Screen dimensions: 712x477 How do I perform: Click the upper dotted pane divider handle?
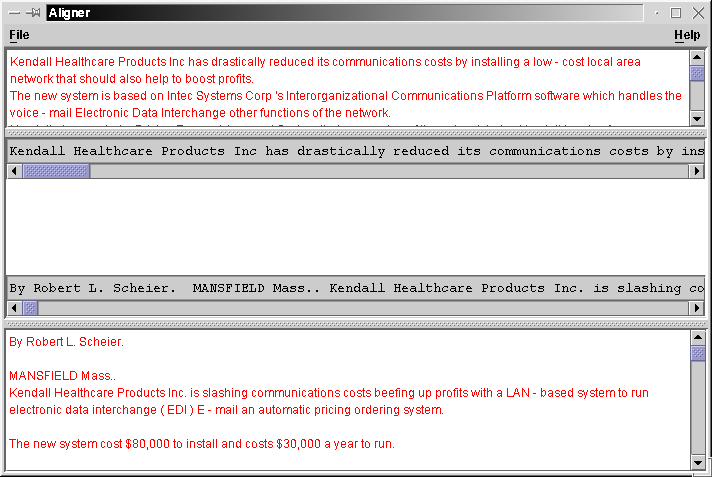356,133
